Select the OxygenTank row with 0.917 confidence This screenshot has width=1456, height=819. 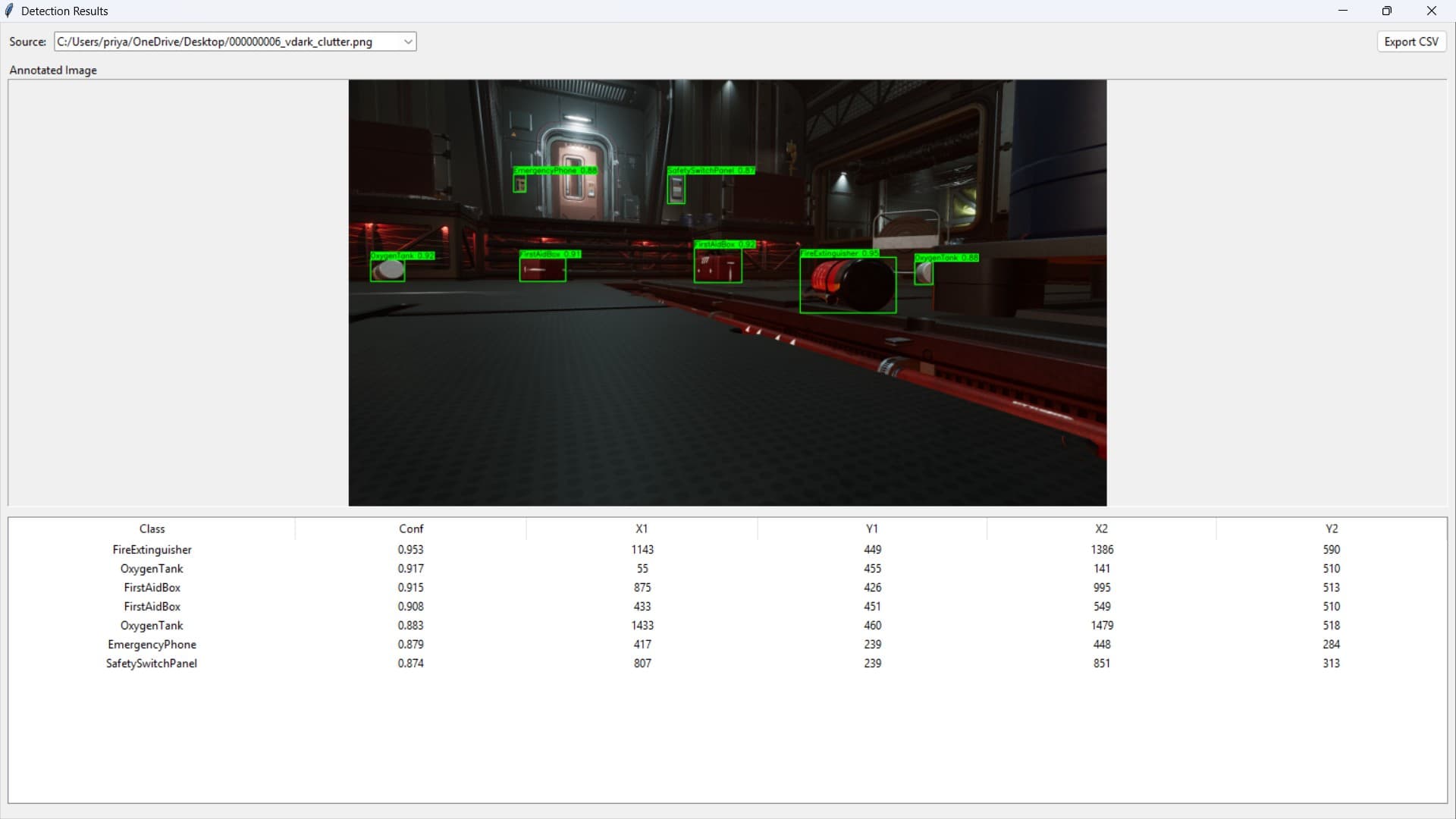(152, 569)
